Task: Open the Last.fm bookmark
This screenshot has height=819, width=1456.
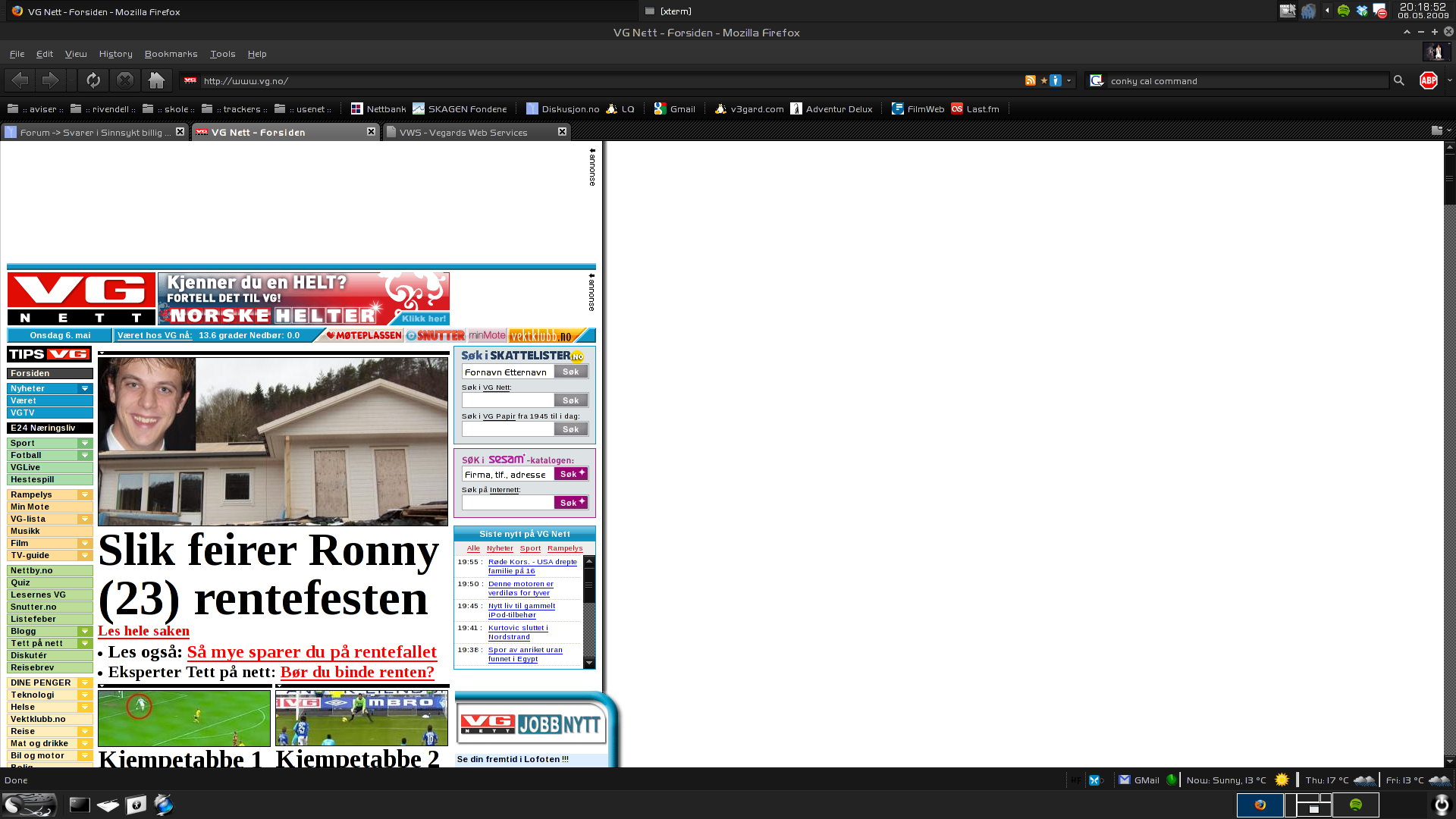Action: (x=975, y=109)
